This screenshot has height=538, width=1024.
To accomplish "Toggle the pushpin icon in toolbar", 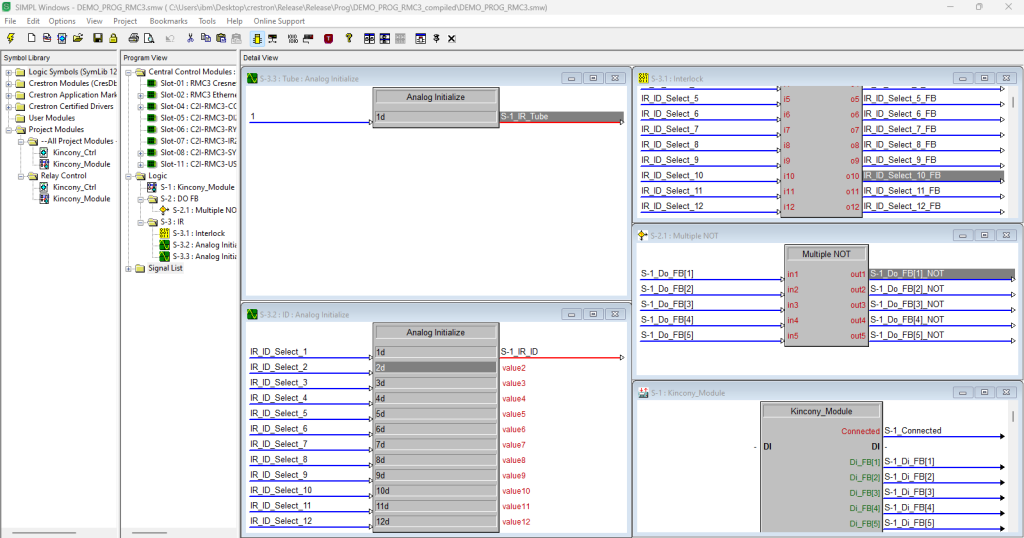I will (436, 39).
